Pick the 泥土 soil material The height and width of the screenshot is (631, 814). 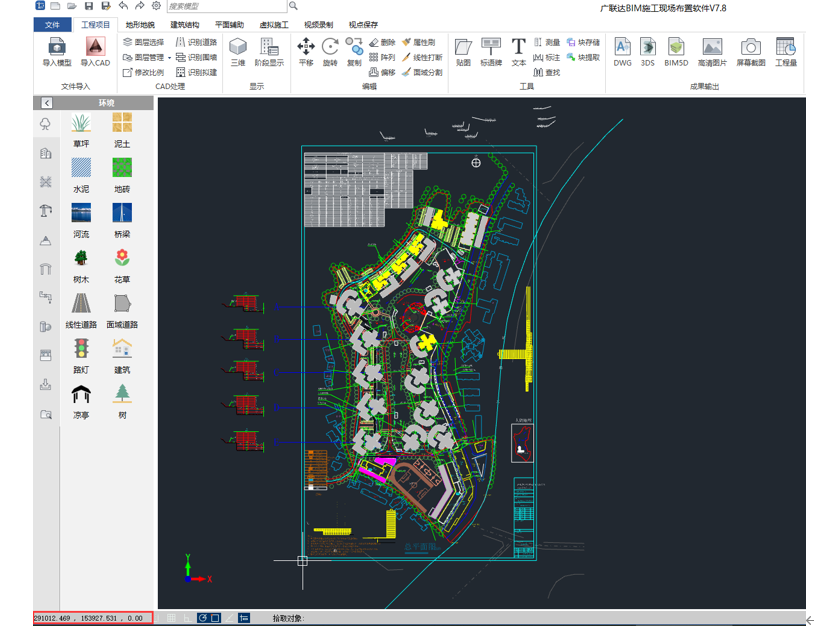[x=122, y=131]
